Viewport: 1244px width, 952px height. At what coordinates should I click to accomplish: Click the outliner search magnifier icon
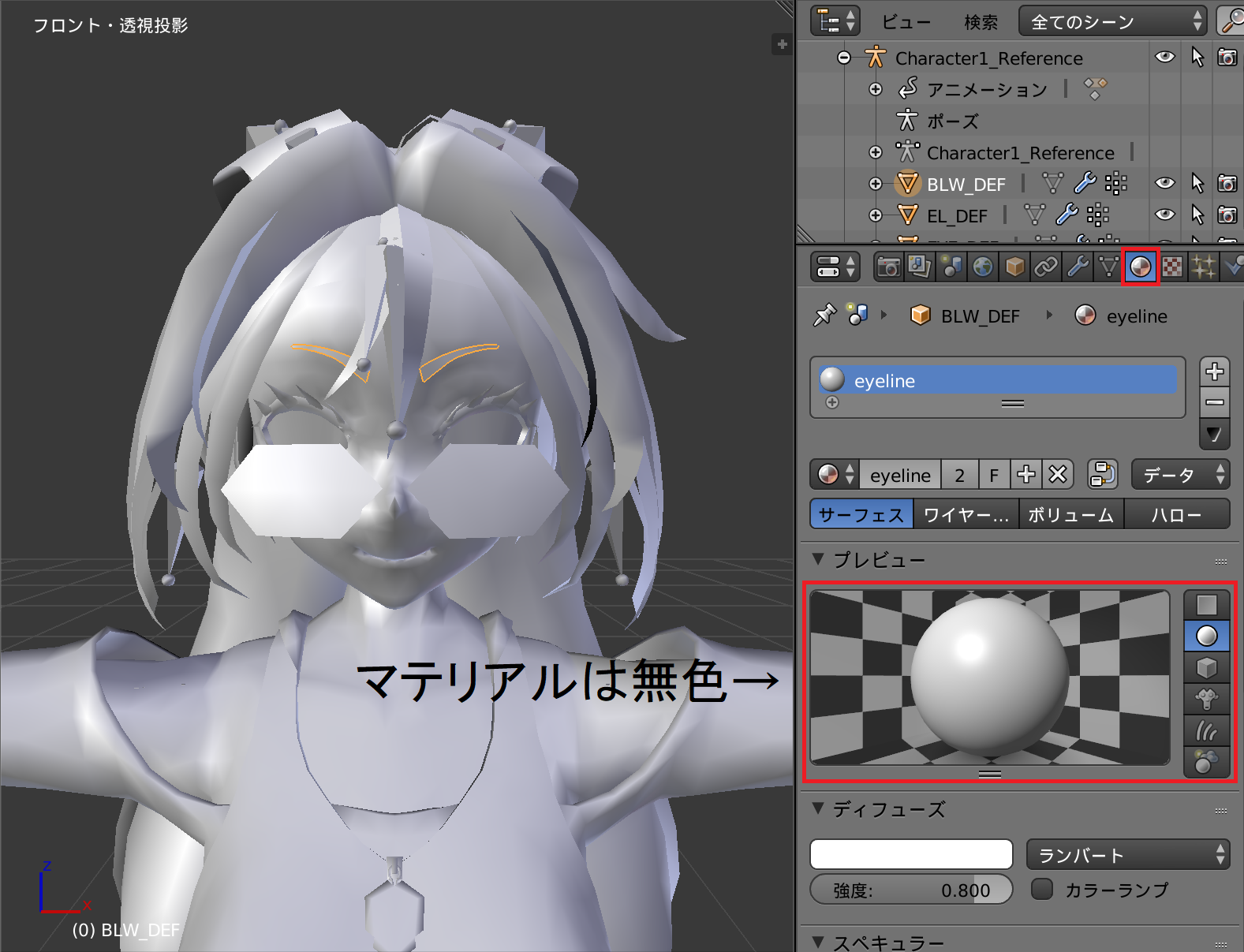point(1231,21)
